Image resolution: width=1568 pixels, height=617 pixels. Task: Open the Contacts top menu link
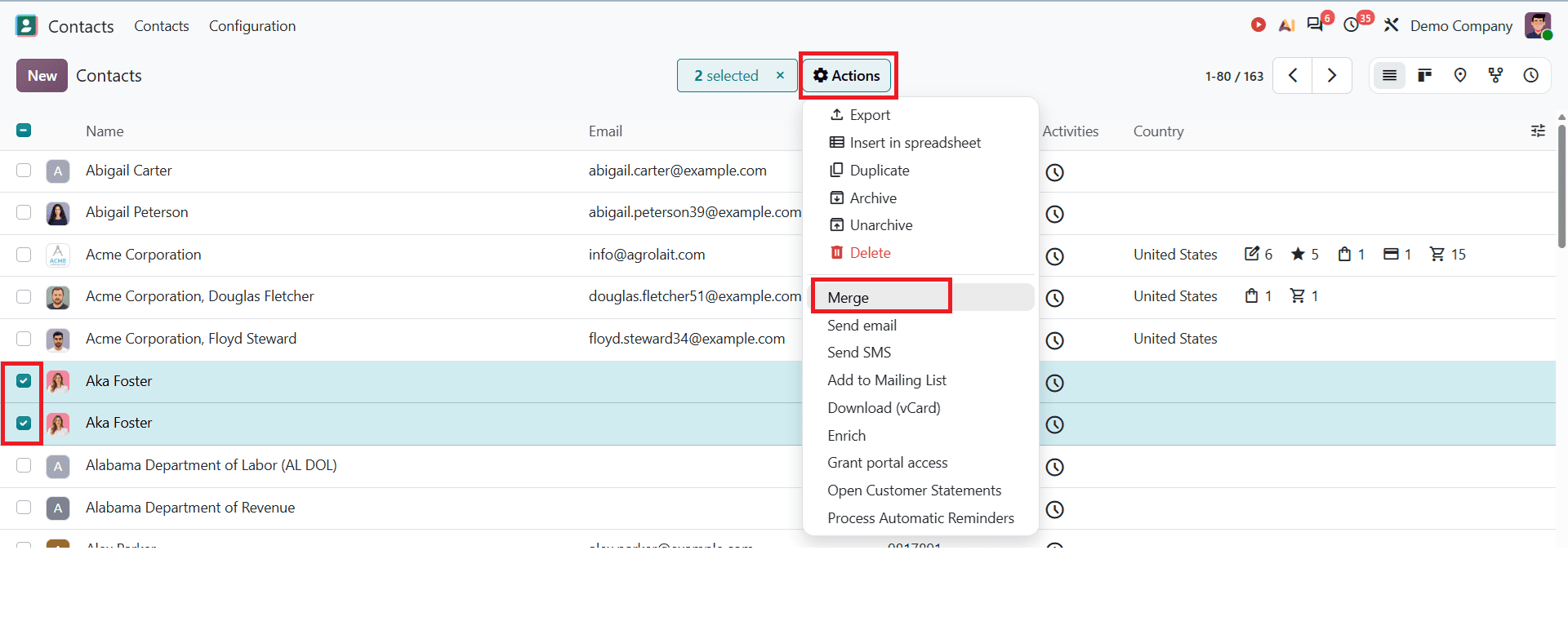point(162,26)
